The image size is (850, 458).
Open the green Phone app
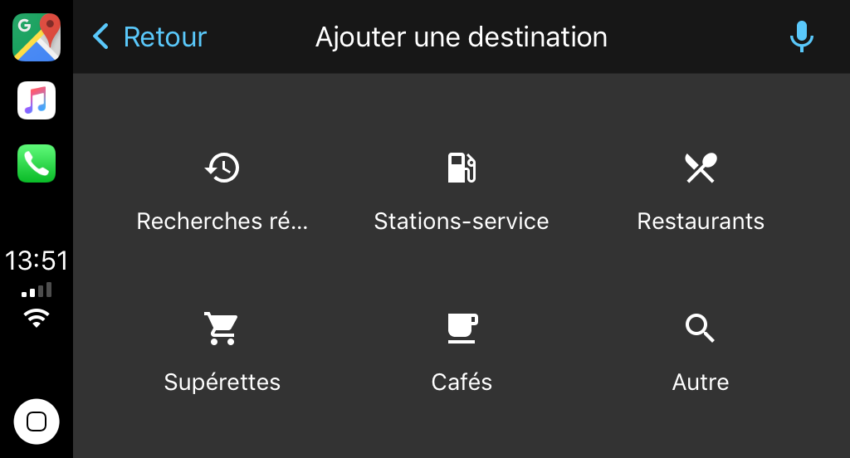[36, 164]
